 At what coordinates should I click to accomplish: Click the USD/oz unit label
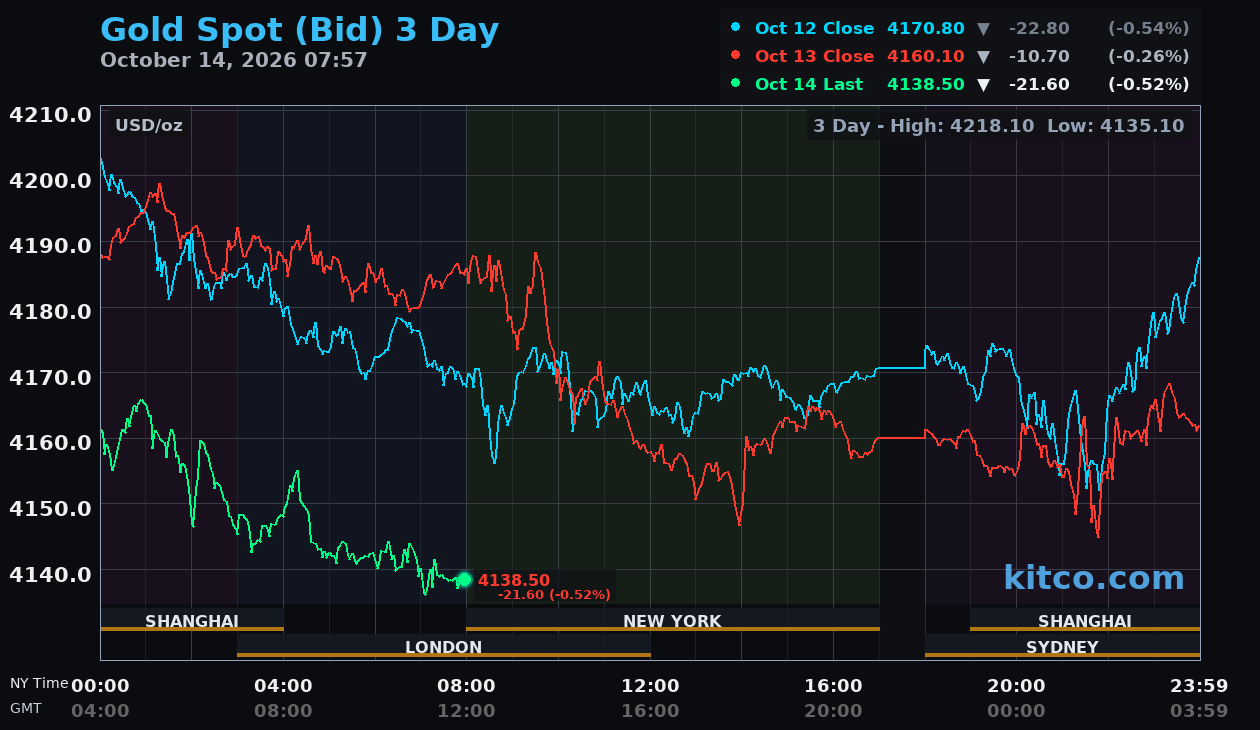(149, 125)
